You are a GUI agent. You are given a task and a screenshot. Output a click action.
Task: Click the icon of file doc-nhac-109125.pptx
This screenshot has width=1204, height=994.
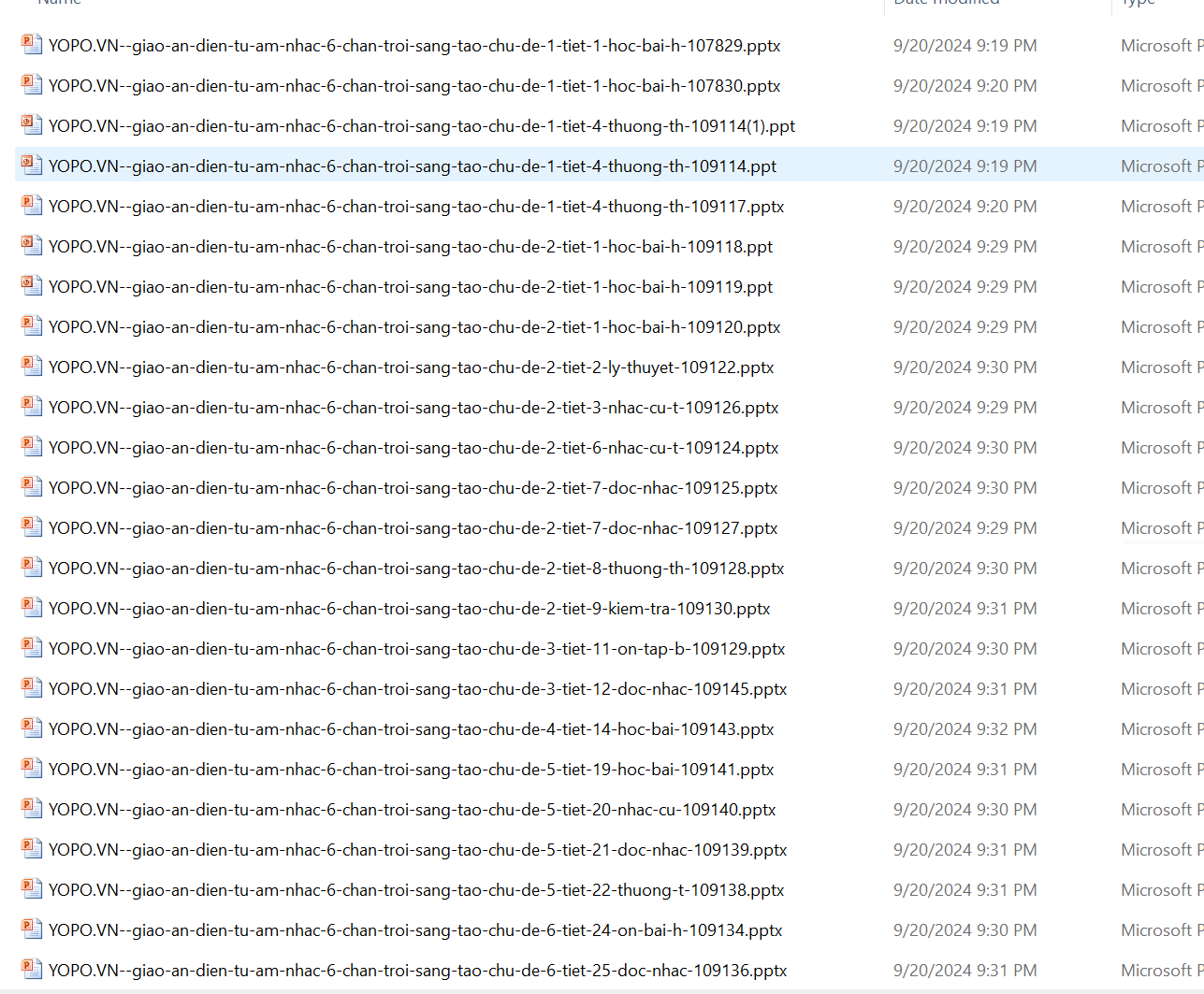coord(32,487)
